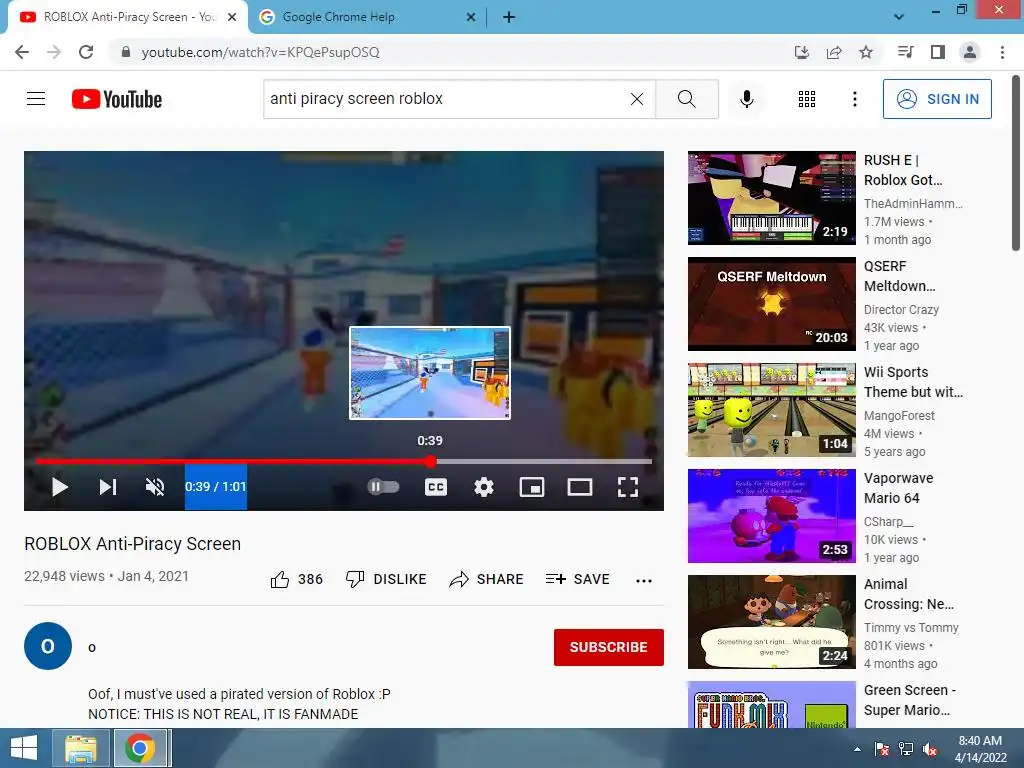Viewport: 1024px width, 768px height.
Task: Close the Google Chrome Help tab
Action: point(470,17)
